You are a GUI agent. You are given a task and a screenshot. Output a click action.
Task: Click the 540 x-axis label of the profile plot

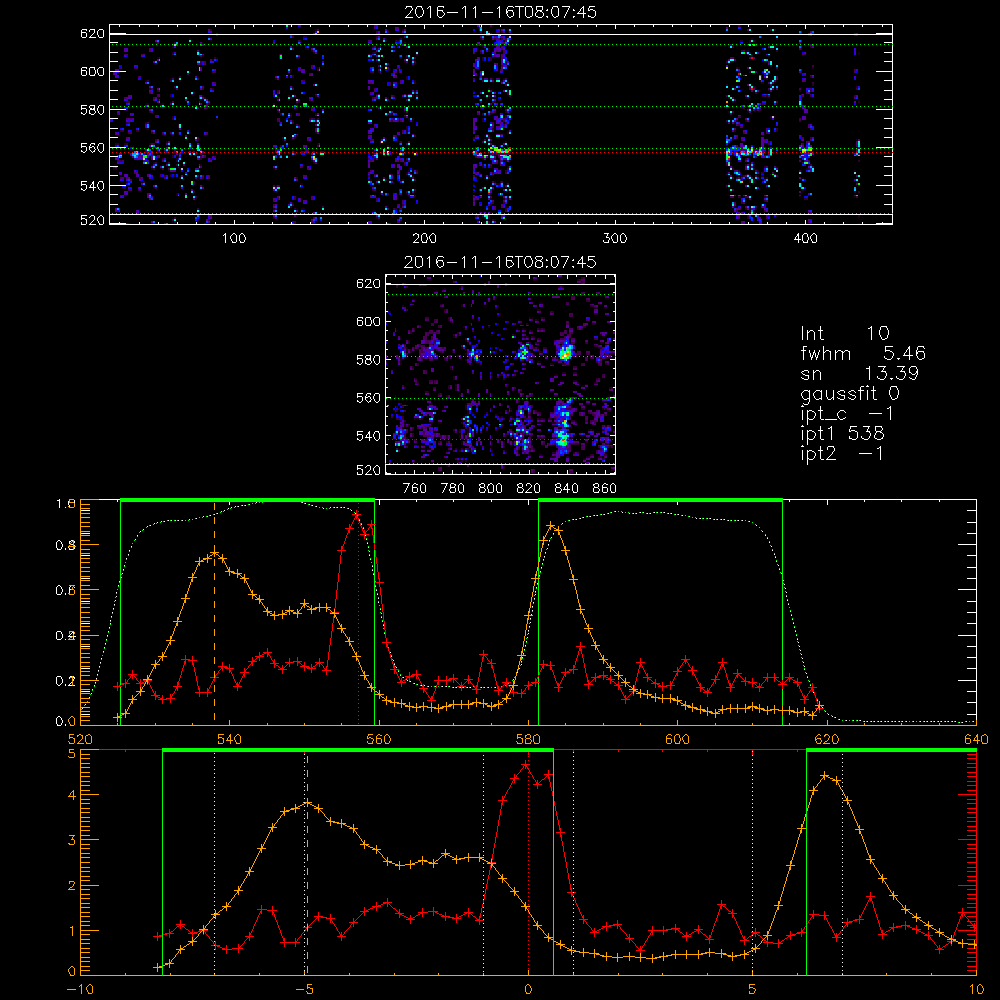pyautogui.click(x=230, y=739)
